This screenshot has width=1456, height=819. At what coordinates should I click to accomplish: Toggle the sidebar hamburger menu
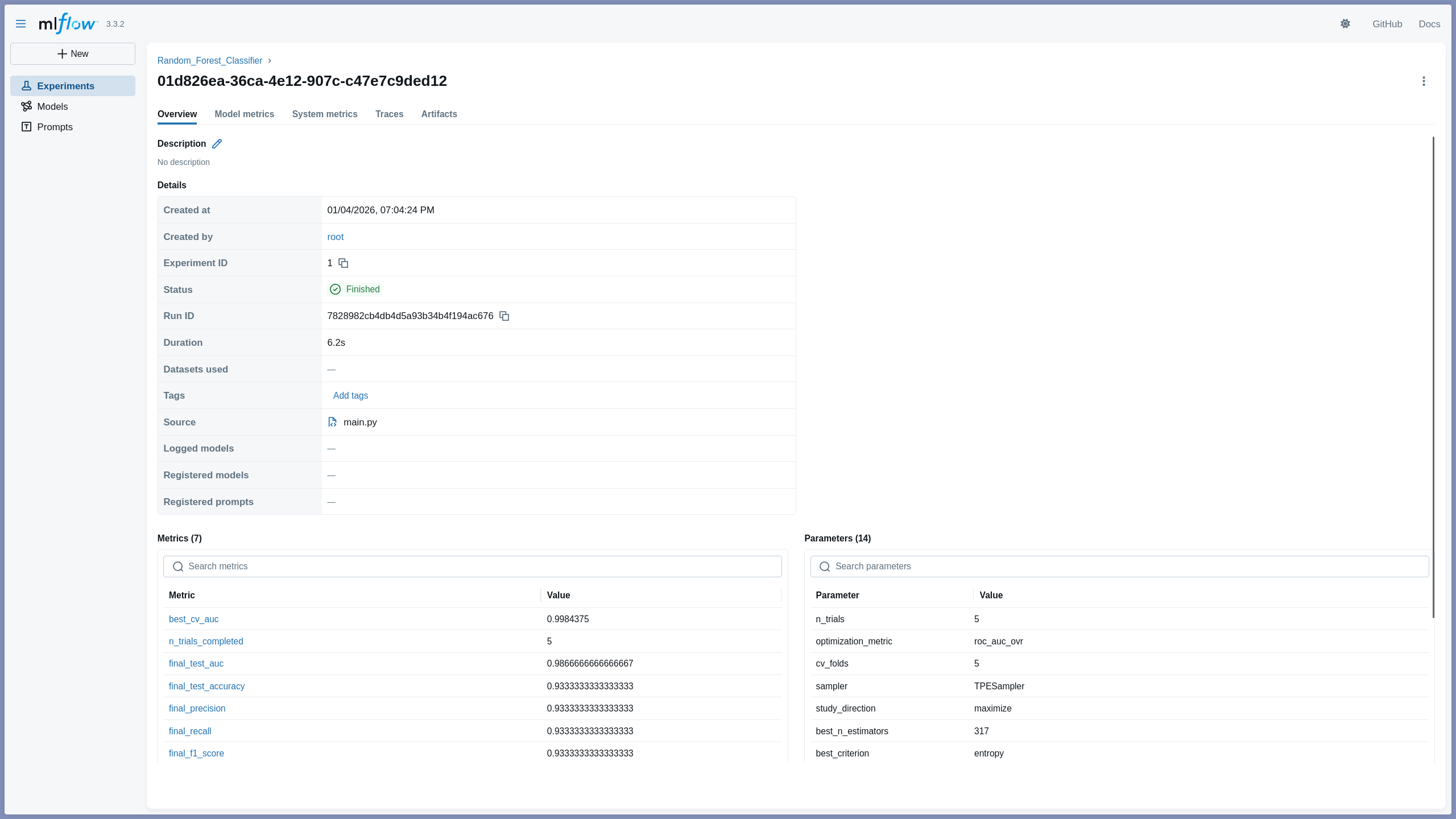[x=21, y=24]
